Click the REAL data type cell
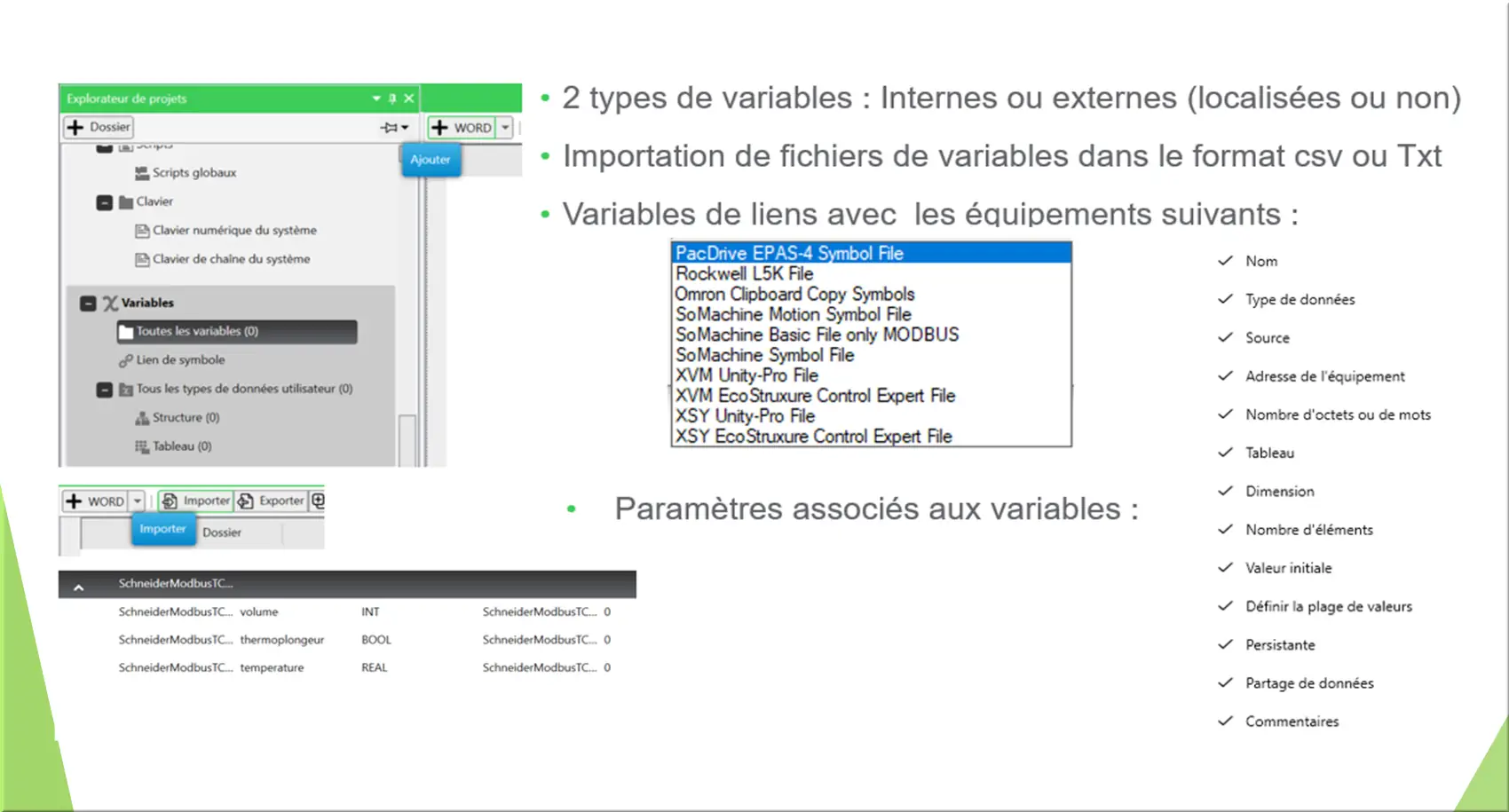The width and height of the screenshot is (1509, 812). pyautogui.click(x=375, y=668)
